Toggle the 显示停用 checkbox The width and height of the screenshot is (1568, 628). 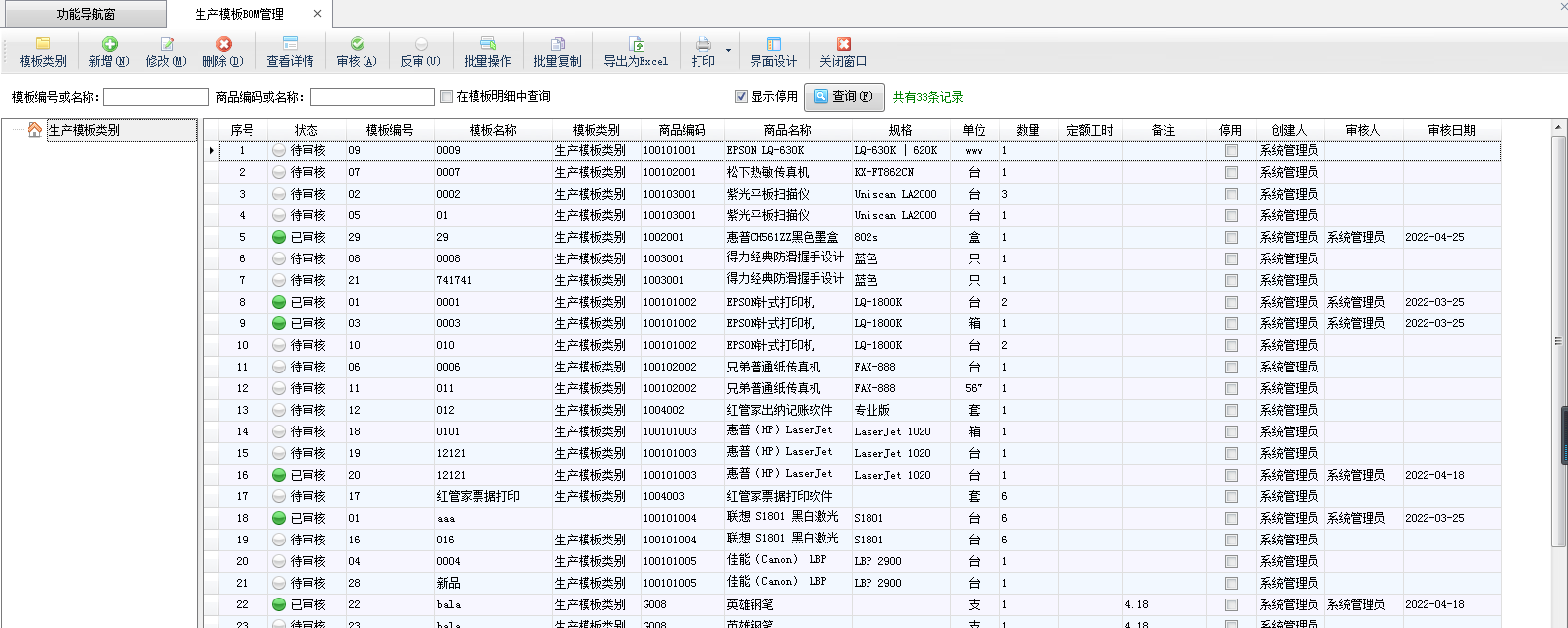[x=742, y=97]
